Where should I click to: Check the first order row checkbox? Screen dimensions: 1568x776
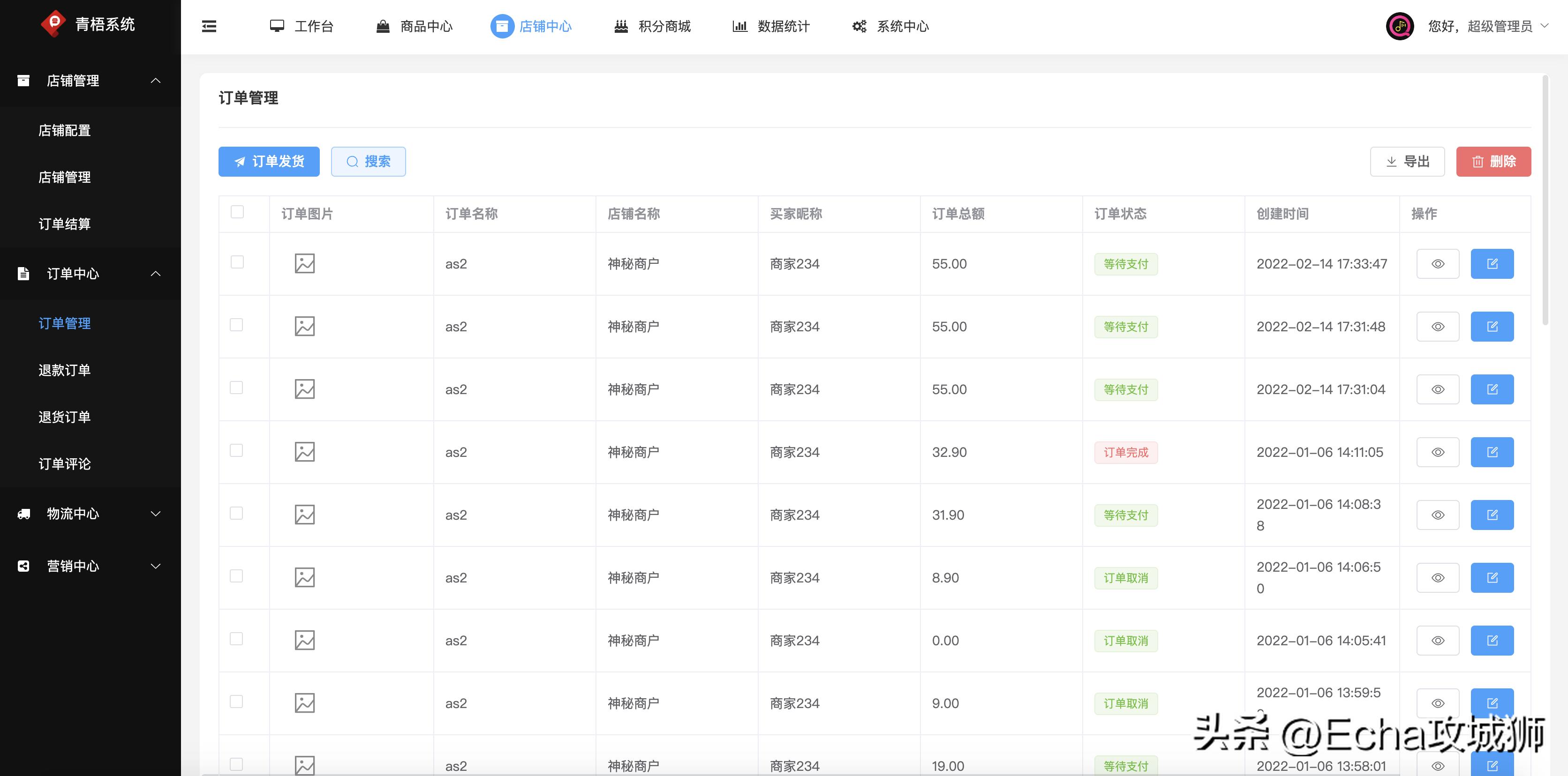point(237,263)
